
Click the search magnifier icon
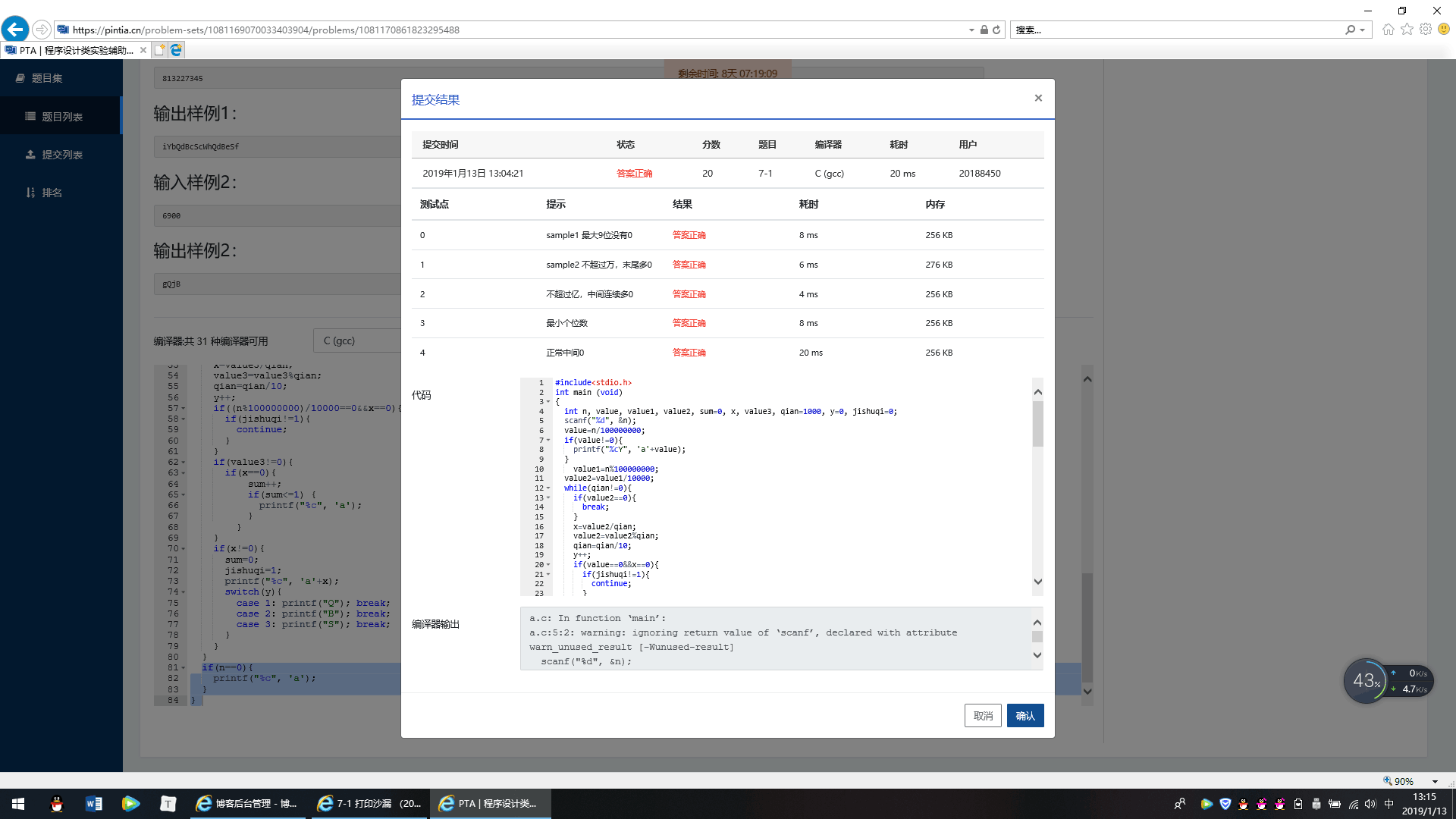[x=1351, y=30]
